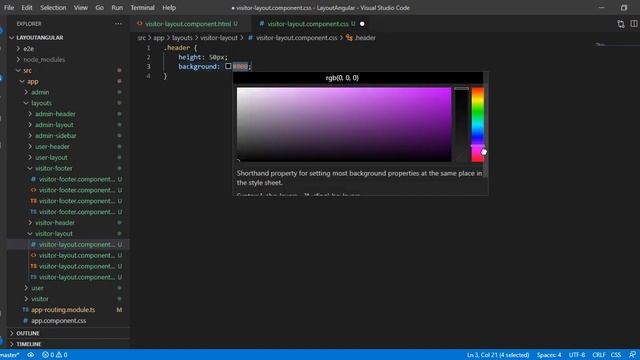This screenshot has width=640, height=360.
Task: Click errors and warnings status indicator
Action: [55, 355]
